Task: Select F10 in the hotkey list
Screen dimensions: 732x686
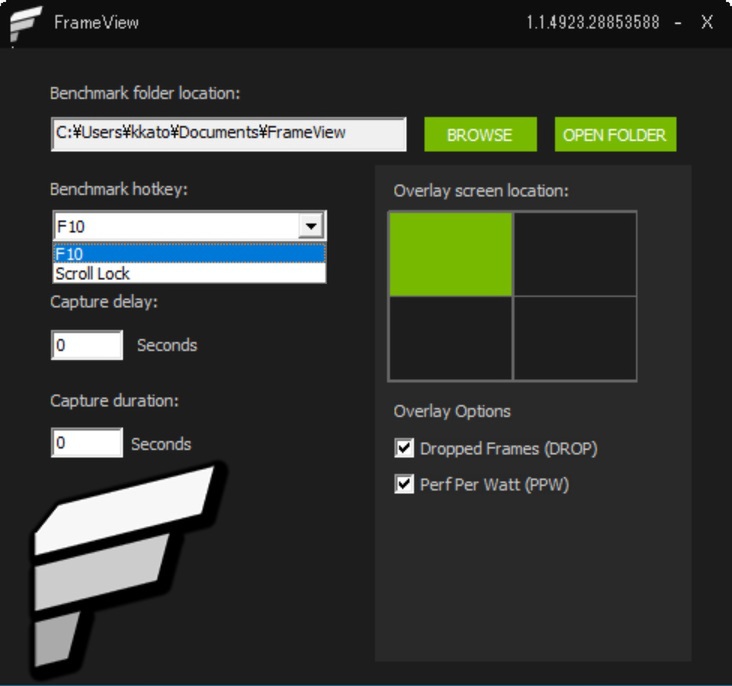Action: [189, 254]
